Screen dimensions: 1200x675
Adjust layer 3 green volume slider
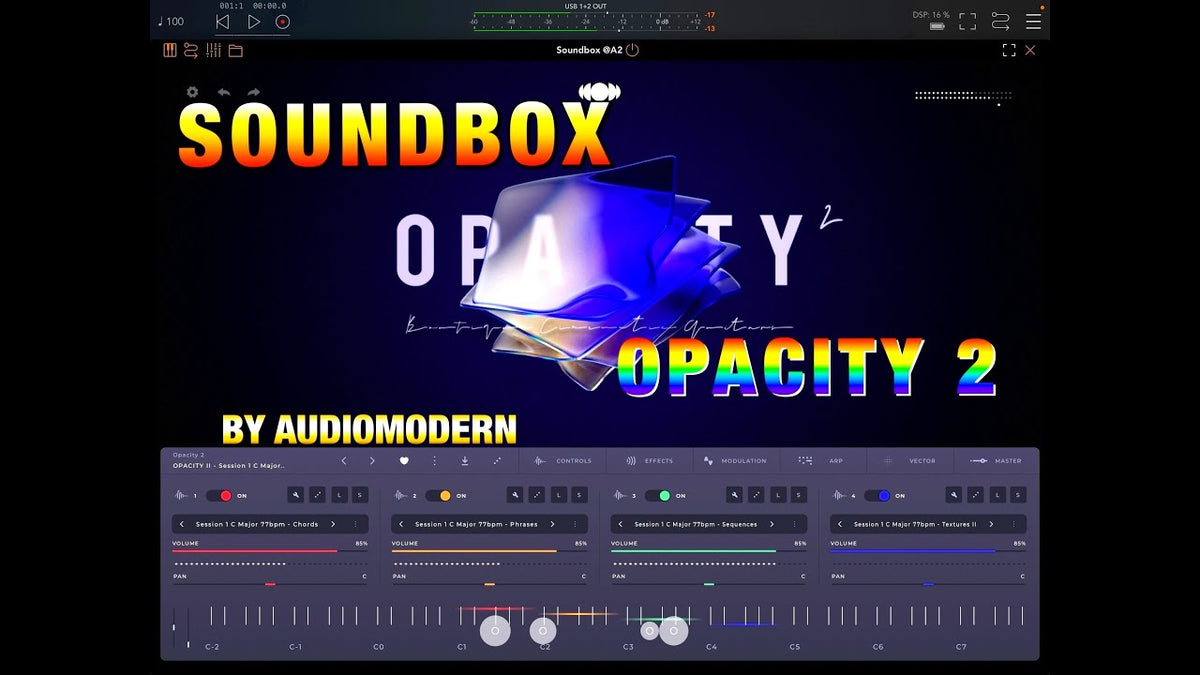pyautogui.click(x=709, y=551)
